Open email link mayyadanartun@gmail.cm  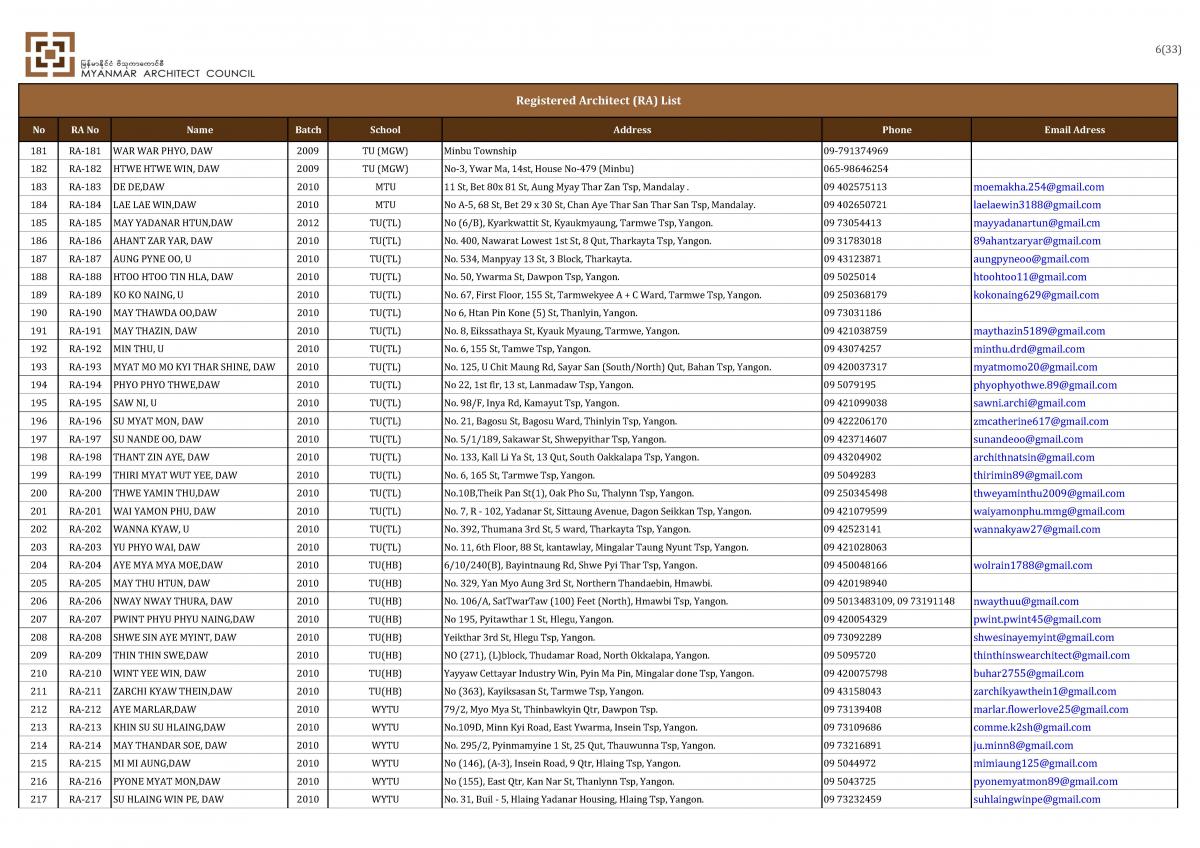pos(1036,223)
